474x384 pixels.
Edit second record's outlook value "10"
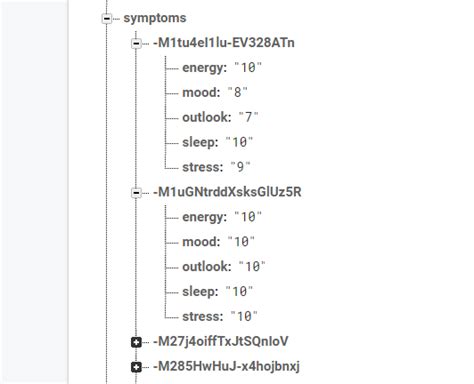click(252, 267)
